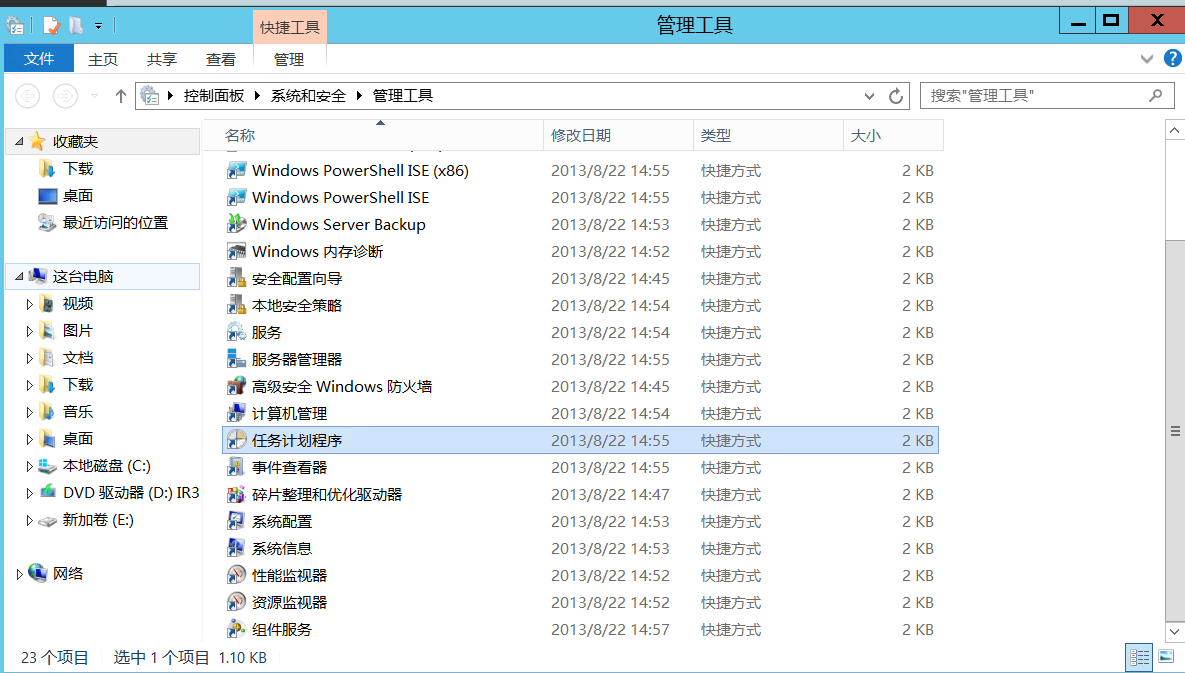This screenshot has width=1185, height=673.
Task: Expand the 视频 folder node
Action: click(x=29, y=304)
